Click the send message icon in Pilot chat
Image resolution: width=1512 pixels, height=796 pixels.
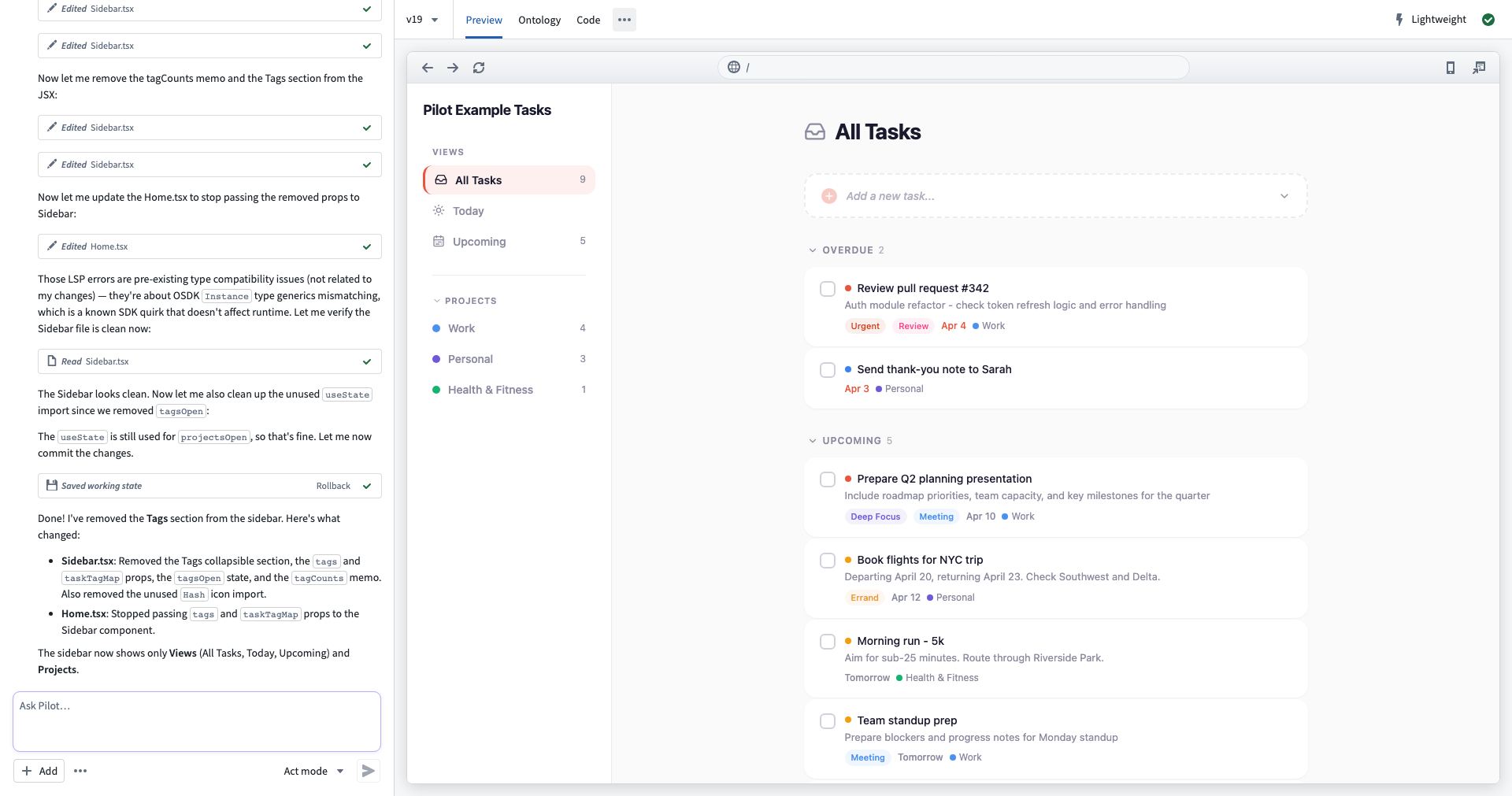pos(367,771)
